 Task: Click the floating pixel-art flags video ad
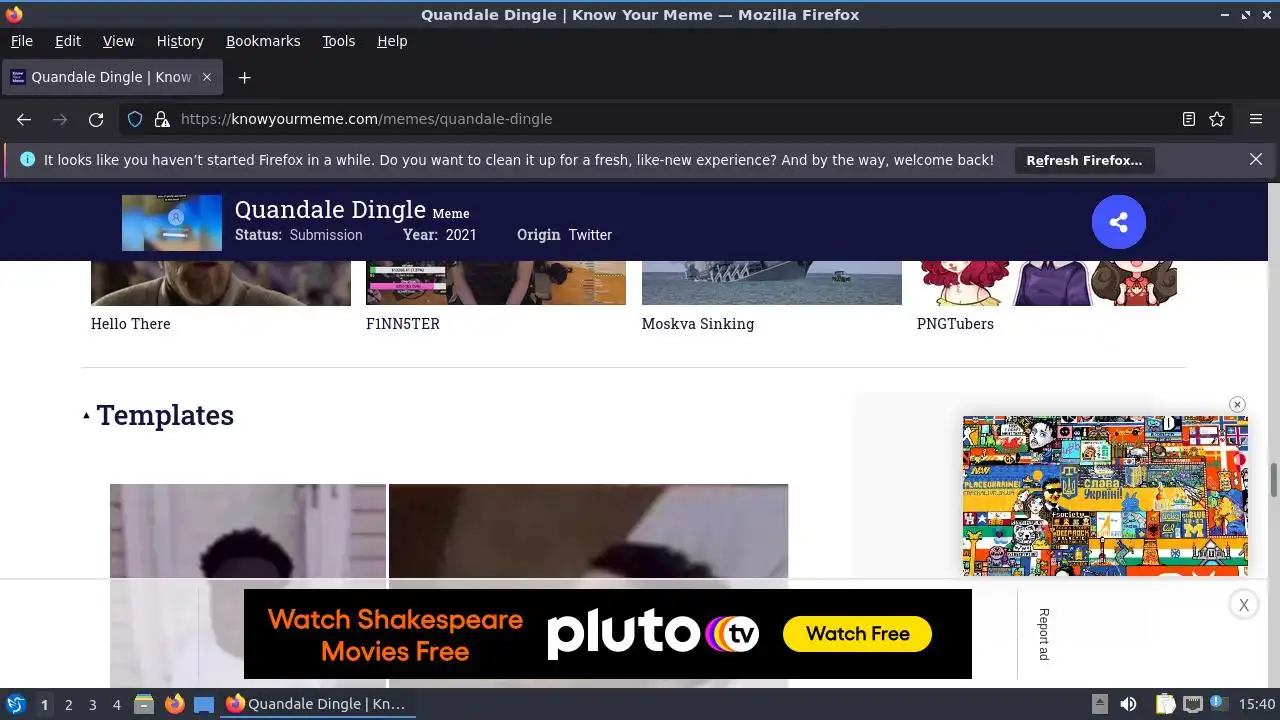tap(1105, 496)
